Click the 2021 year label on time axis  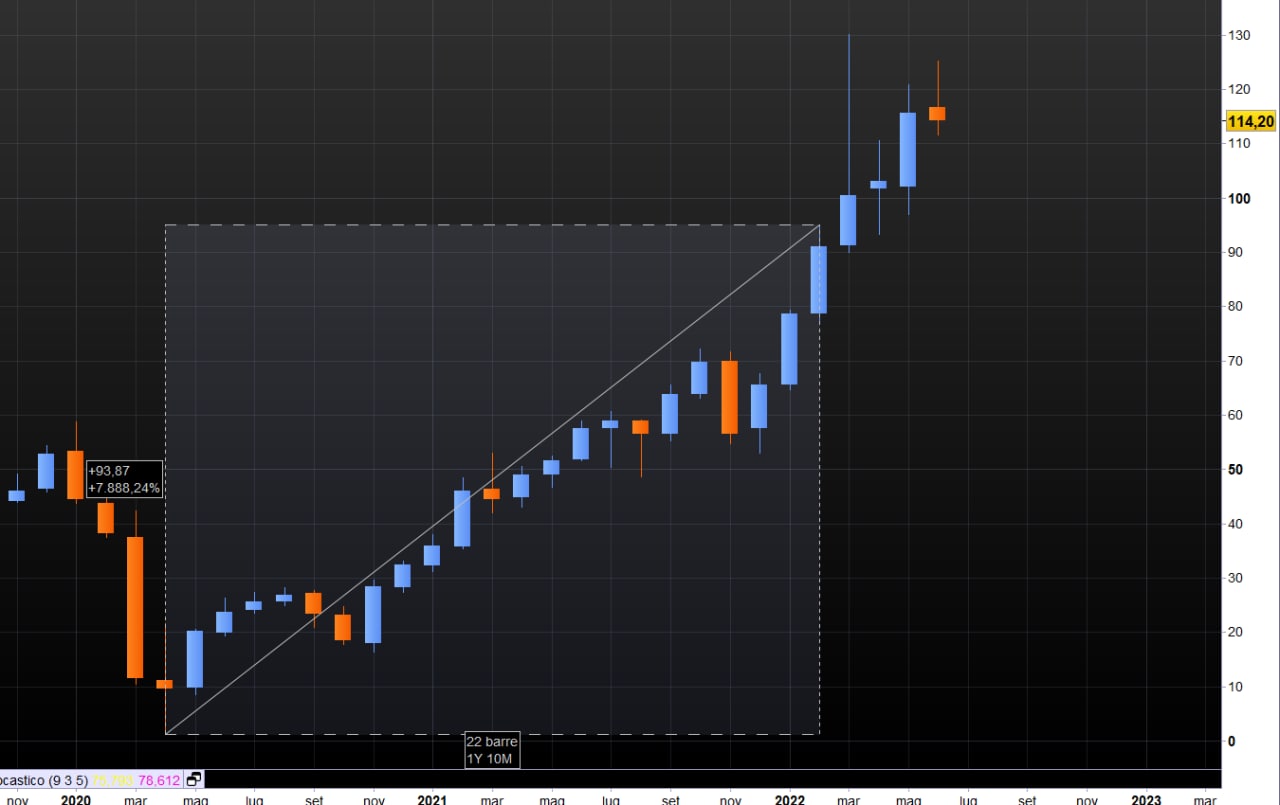pyautogui.click(x=432, y=800)
